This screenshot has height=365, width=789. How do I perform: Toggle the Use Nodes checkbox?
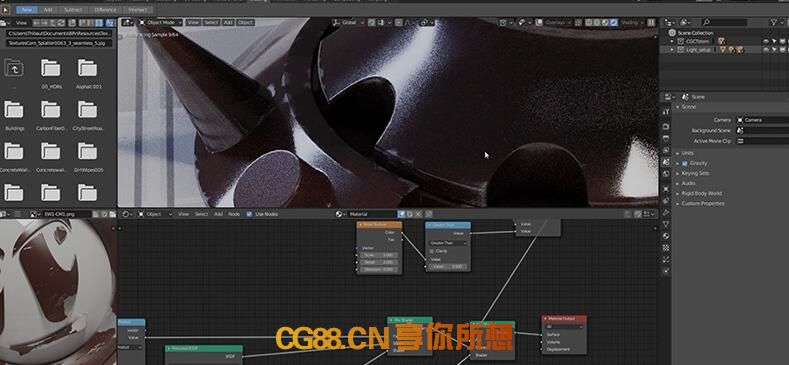click(x=249, y=214)
